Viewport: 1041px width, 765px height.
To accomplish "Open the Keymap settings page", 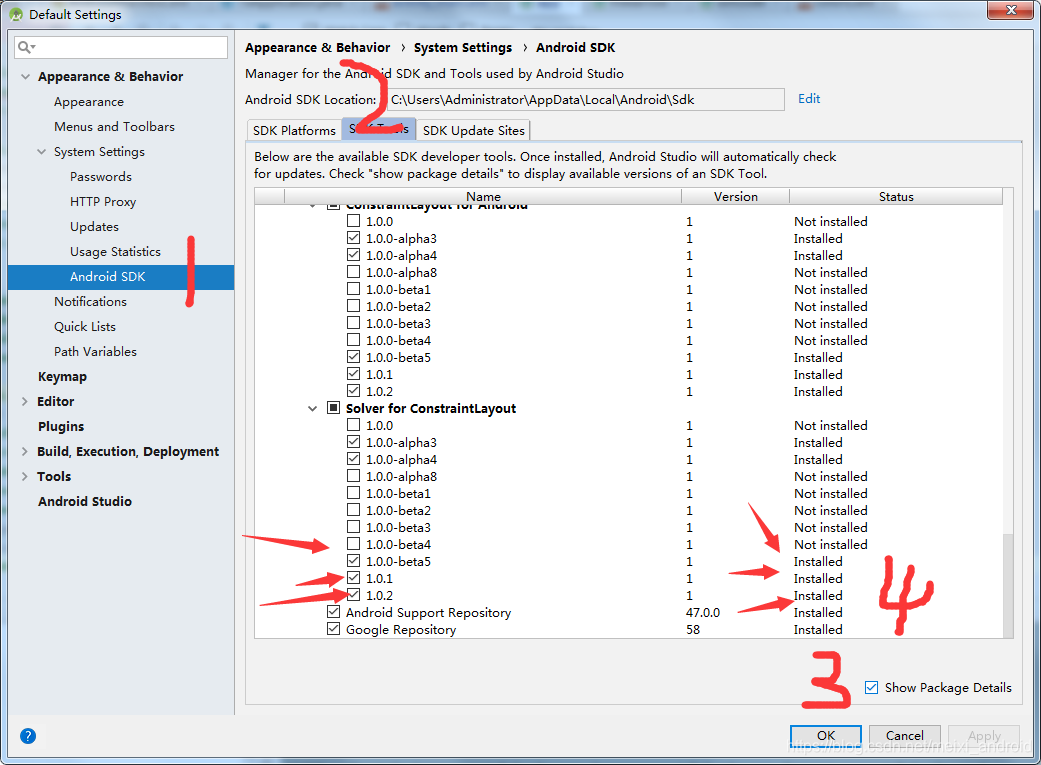I will pyautogui.click(x=62, y=377).
